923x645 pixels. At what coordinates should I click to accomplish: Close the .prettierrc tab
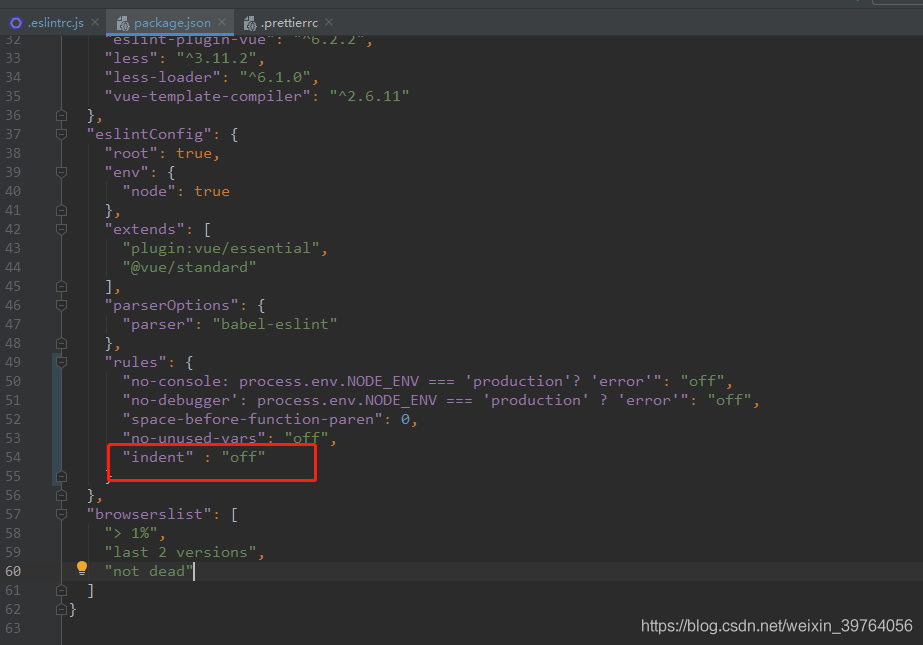click(x=329, y=22)
